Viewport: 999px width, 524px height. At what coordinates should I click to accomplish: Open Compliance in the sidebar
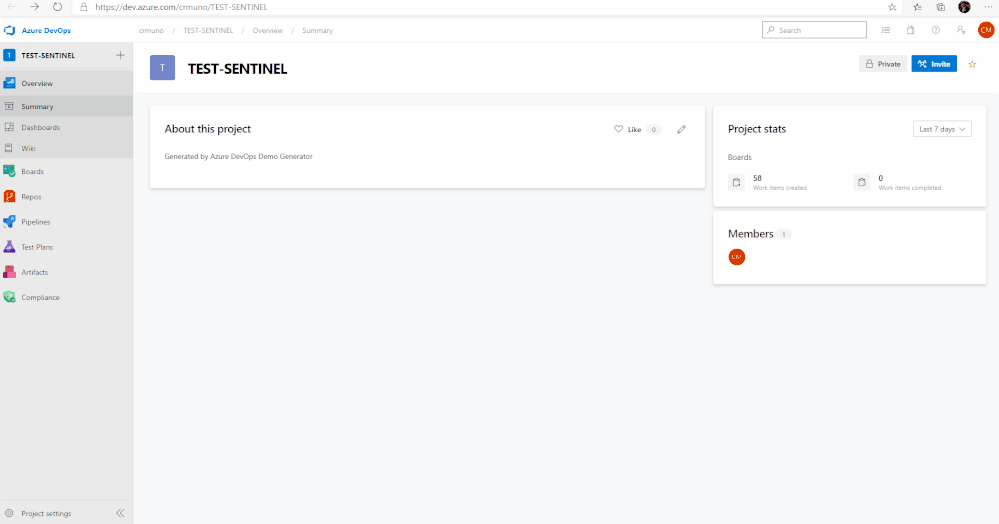(x=66, y=298)
